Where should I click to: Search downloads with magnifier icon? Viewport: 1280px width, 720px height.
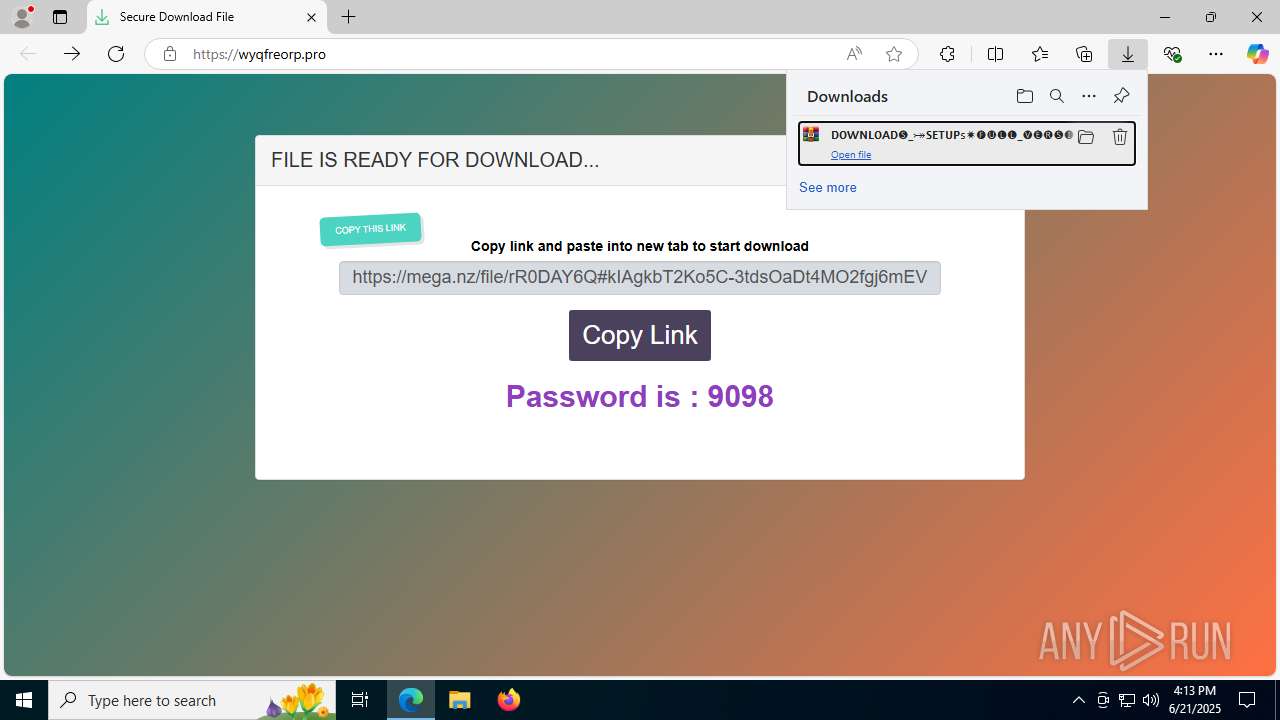coord(1057,96)
